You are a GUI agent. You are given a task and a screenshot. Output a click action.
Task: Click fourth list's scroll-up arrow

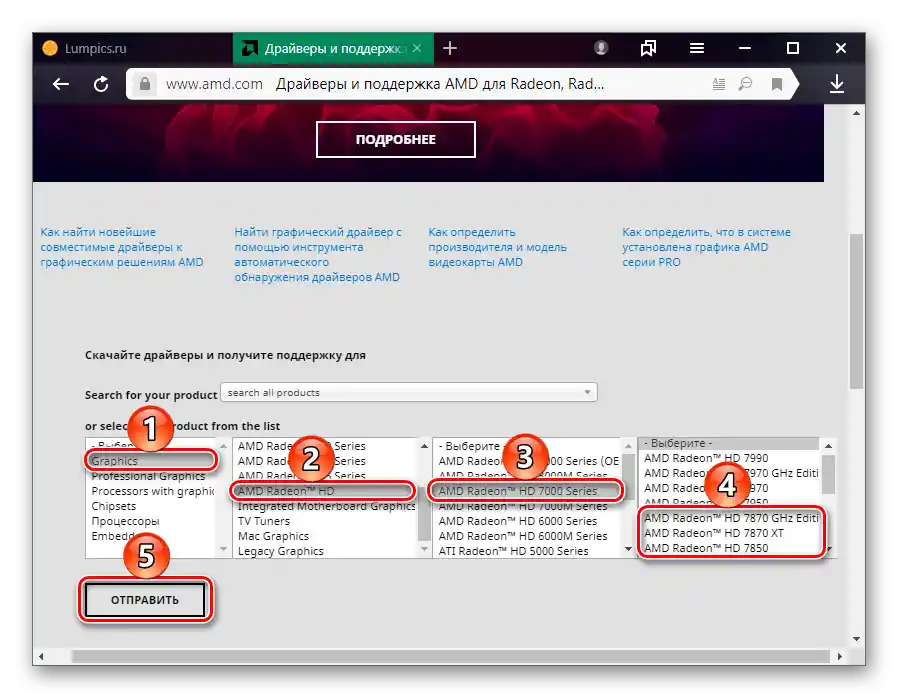[x=828, y=445]
